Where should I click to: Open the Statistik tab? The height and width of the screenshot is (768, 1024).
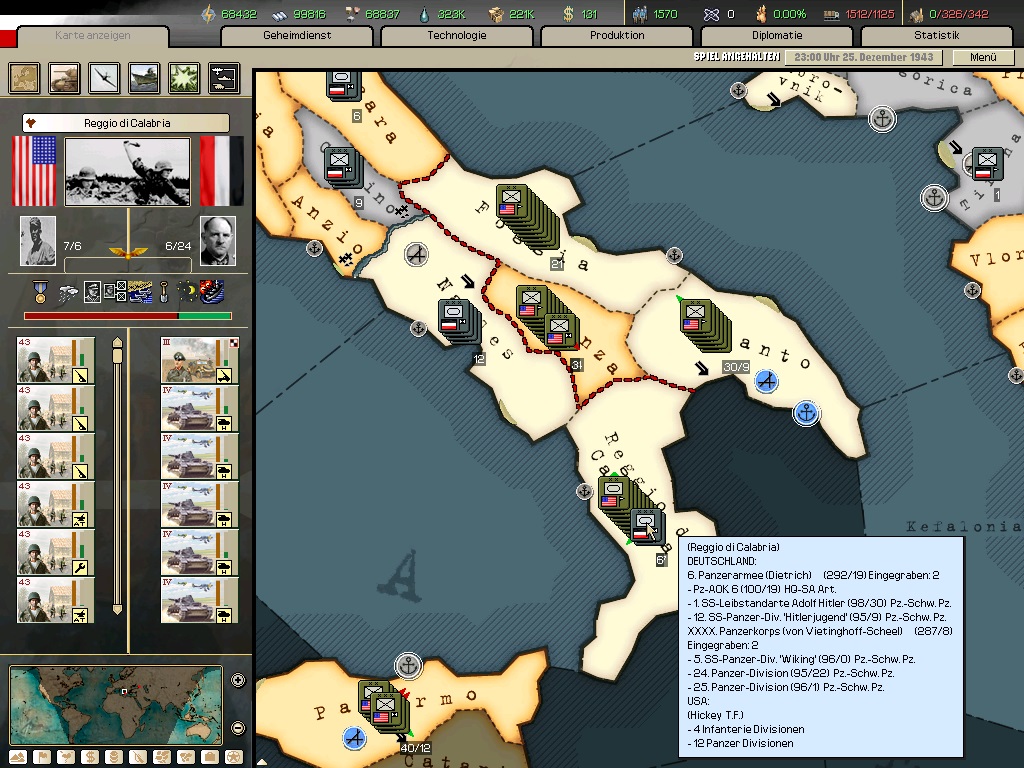pos(936,35)
